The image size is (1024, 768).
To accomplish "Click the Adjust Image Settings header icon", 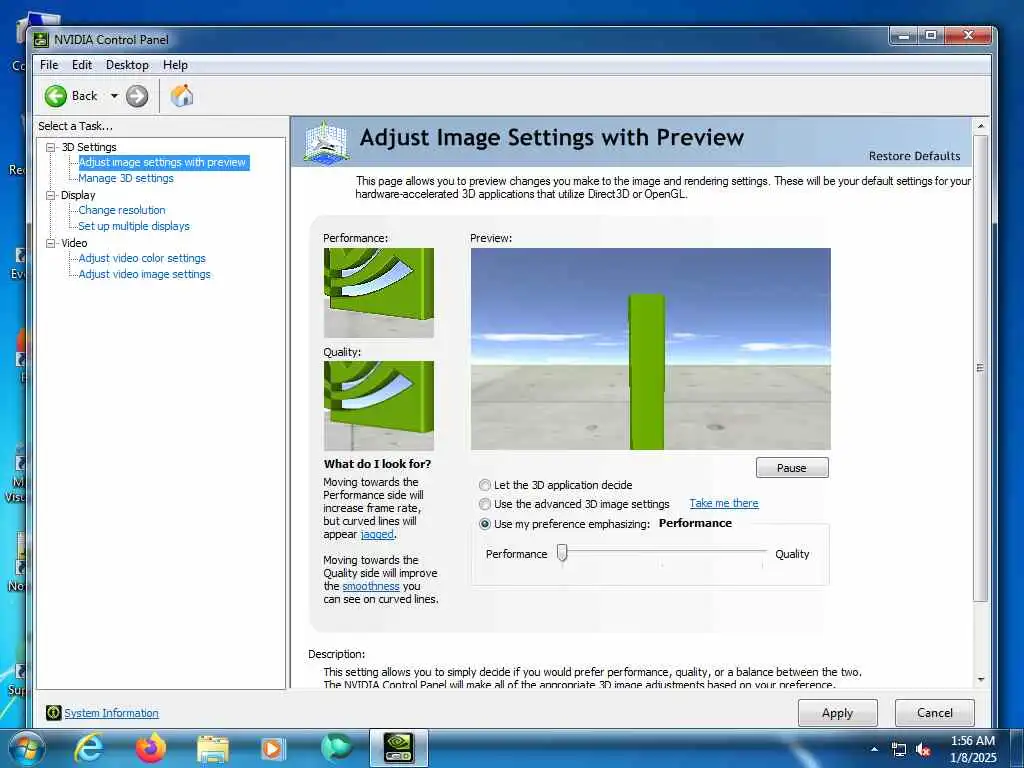I will (326, 142).
